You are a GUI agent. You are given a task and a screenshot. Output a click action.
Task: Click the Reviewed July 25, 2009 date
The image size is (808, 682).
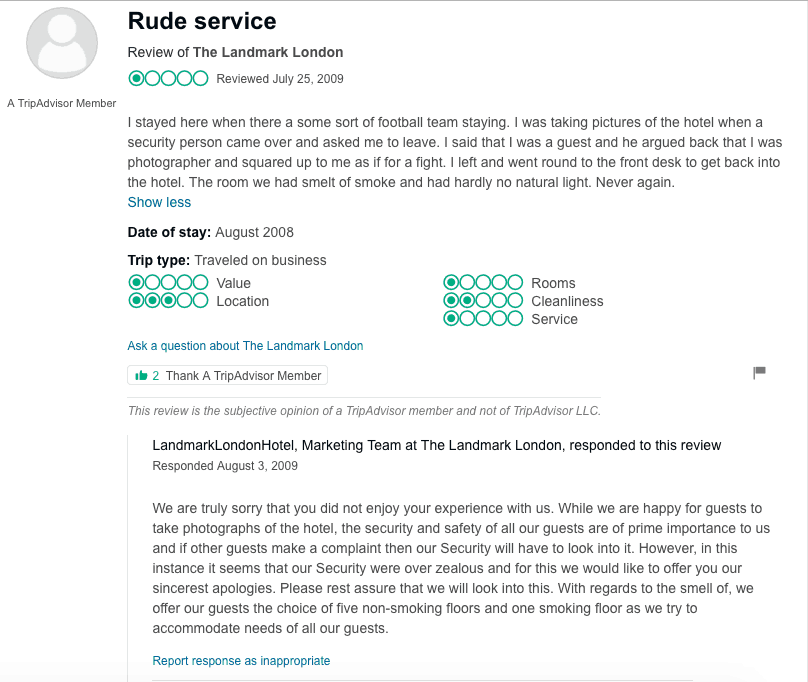point(279,79)
